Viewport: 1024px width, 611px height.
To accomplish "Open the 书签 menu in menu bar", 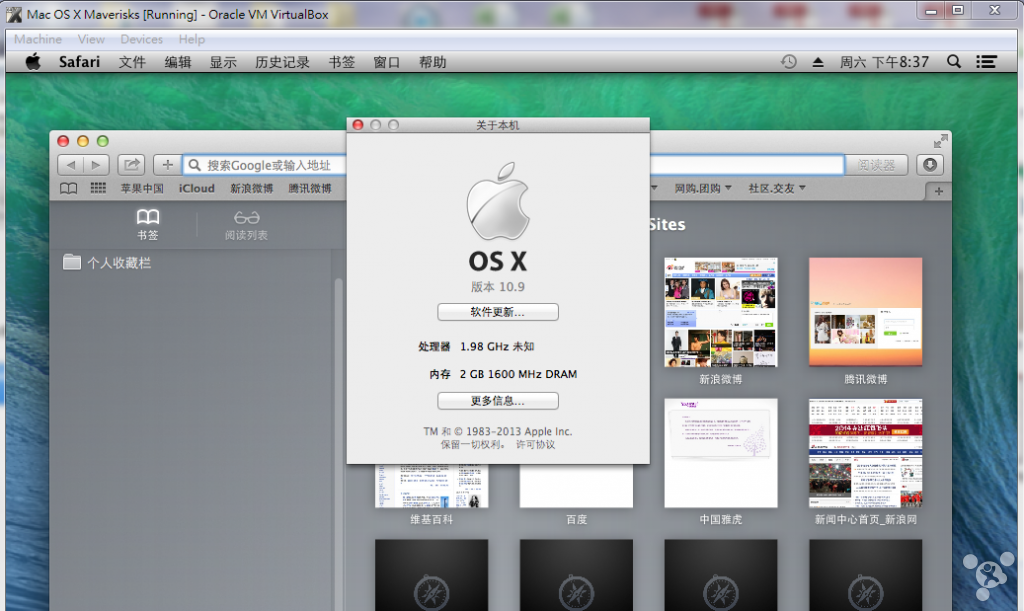I will 342,62.
